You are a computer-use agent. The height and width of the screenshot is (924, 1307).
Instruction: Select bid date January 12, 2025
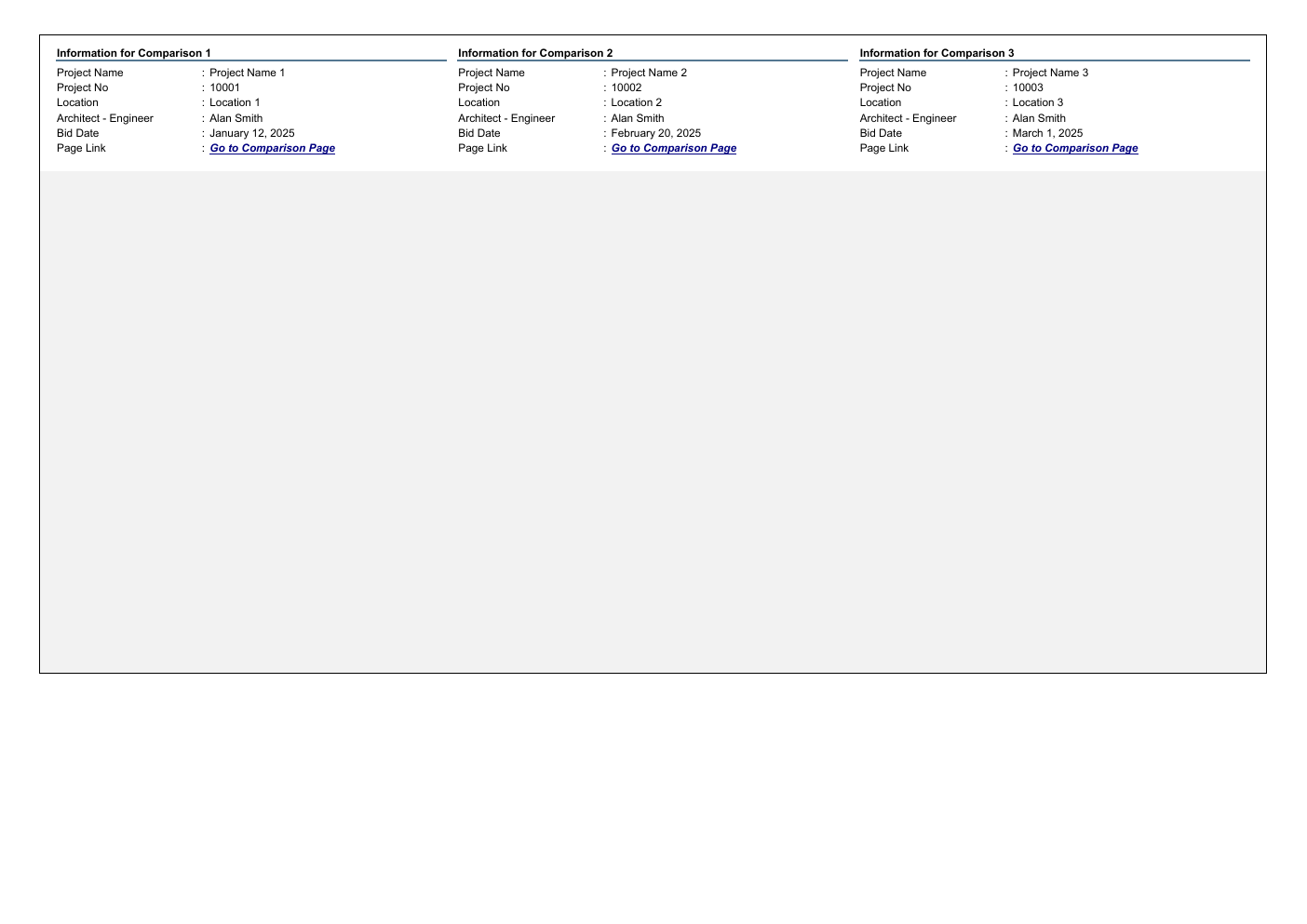click(x=252, y=134)
